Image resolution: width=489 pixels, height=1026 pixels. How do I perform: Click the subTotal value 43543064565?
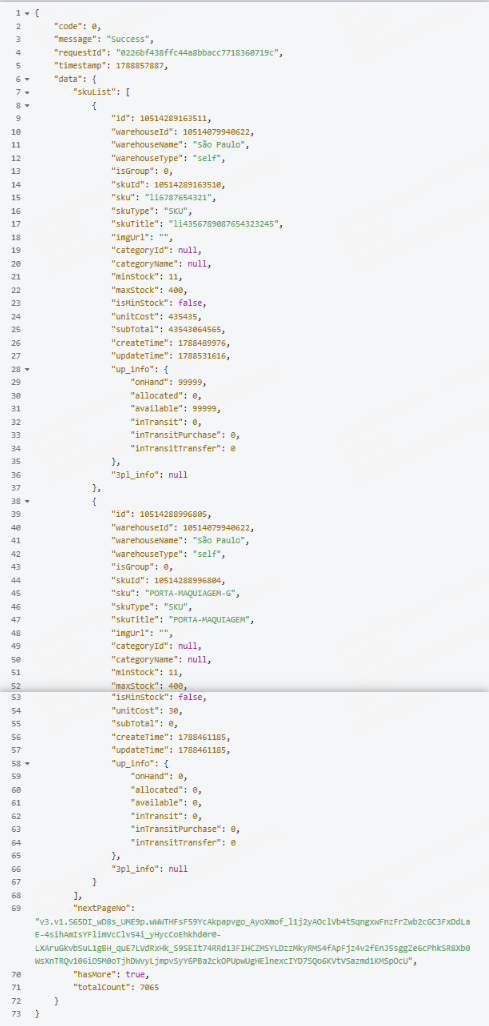point(196,329)
